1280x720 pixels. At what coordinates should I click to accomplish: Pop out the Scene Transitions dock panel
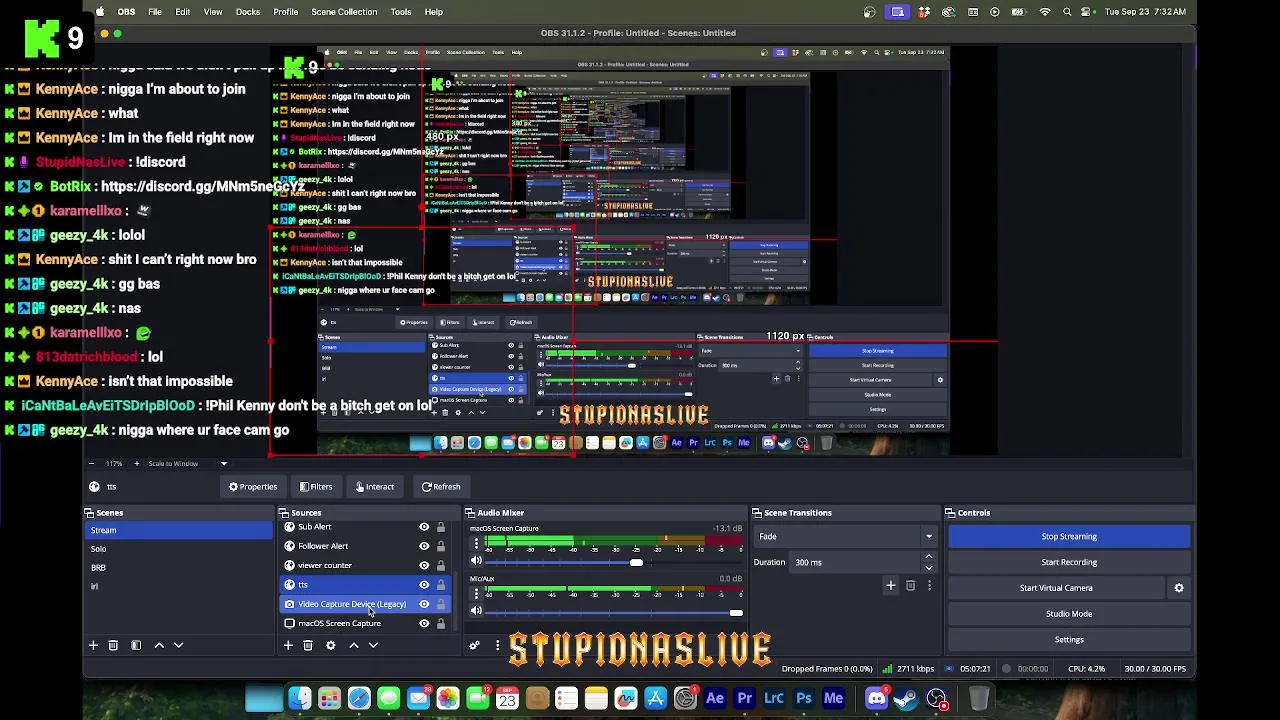click(x=757, y=513)
